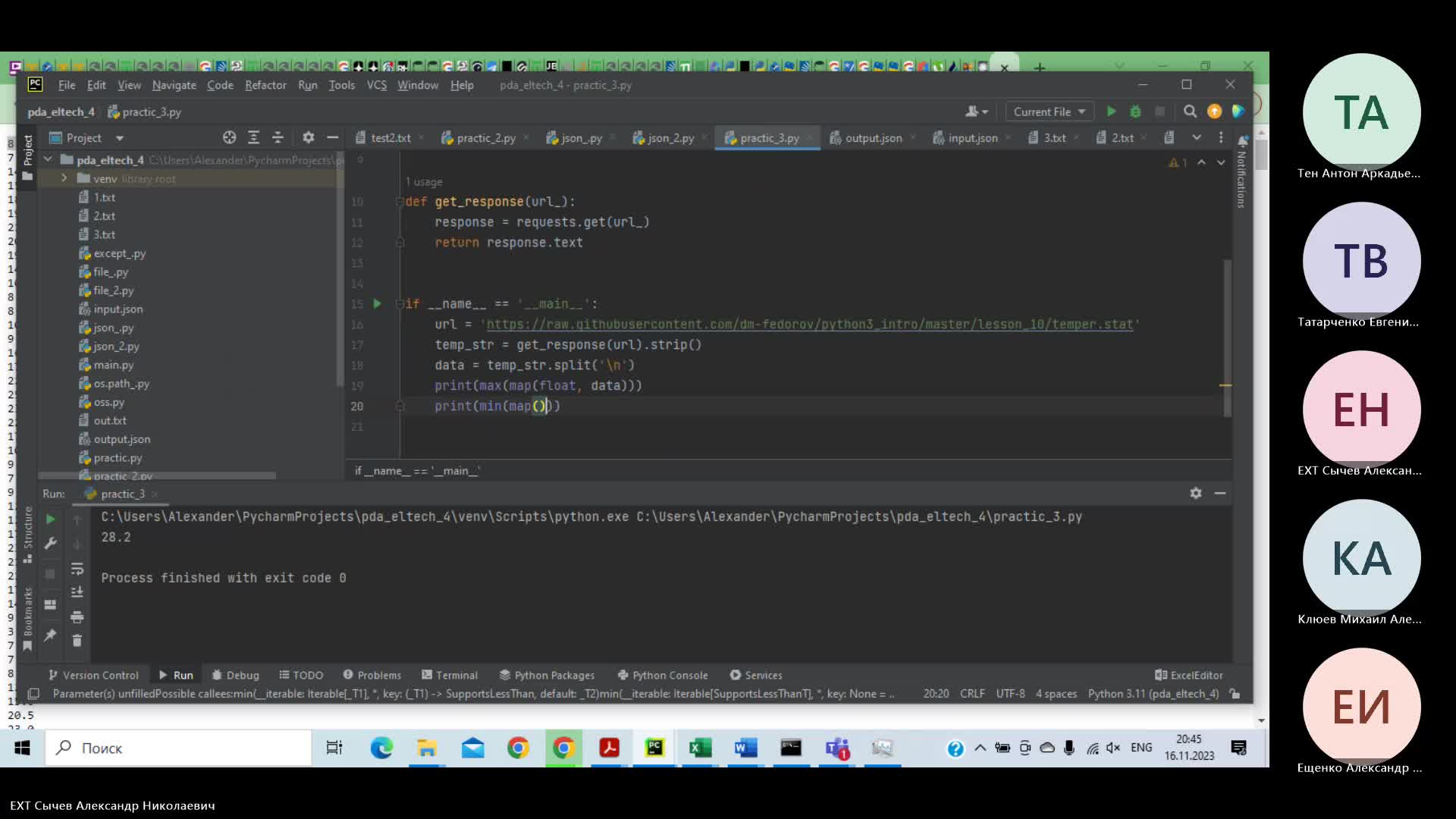Collapse the pda_eltech_4 root folder

point(49,159)
